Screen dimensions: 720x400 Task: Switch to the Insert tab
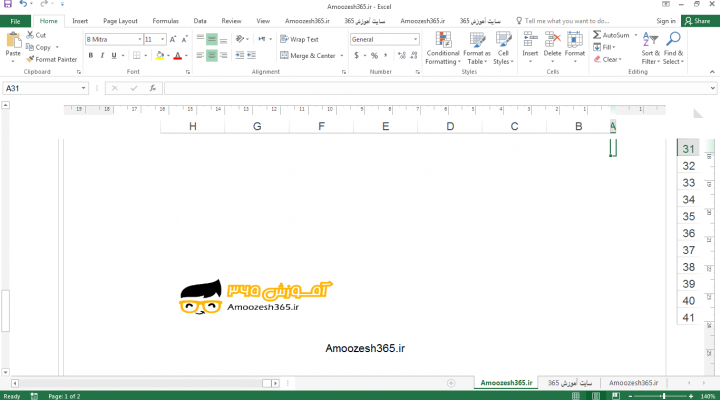[x=80, y=21]
